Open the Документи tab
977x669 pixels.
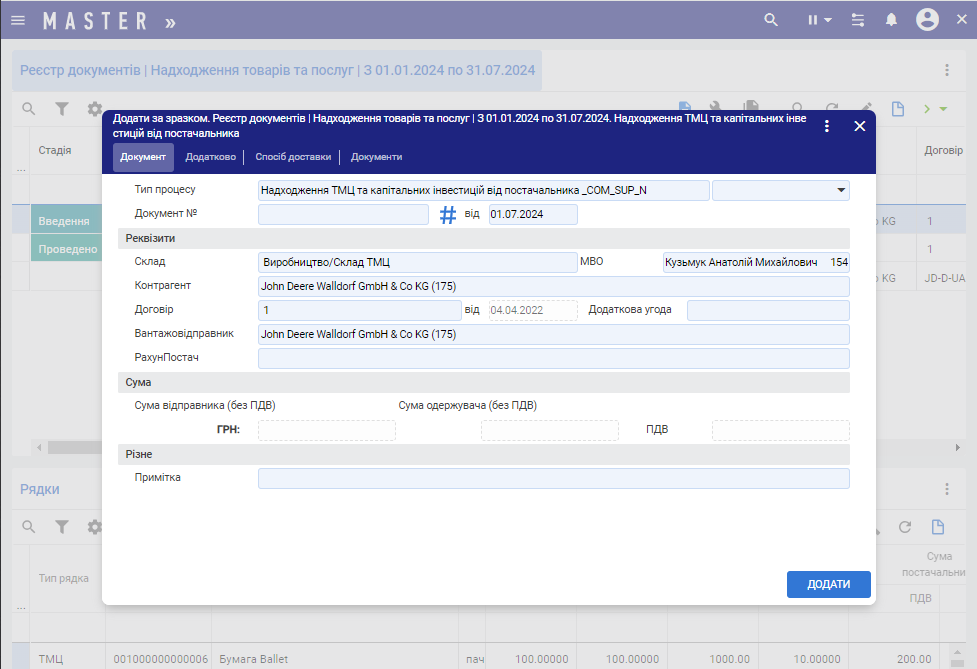point(376,157)
